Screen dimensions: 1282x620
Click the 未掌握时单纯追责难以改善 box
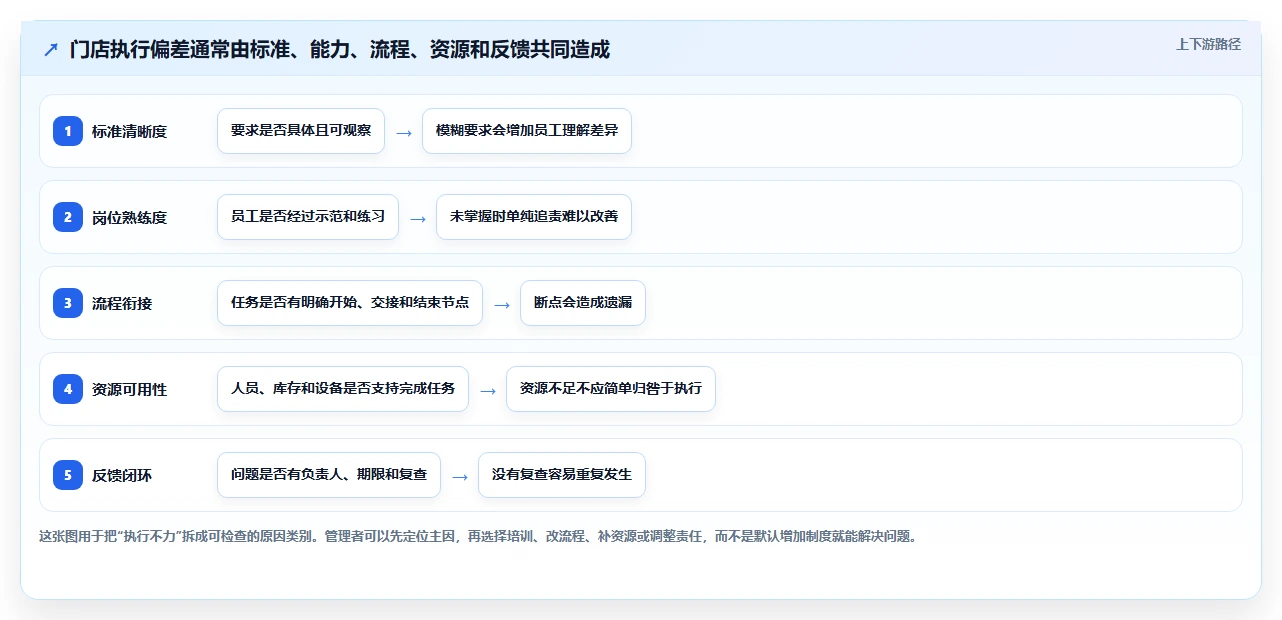pyautogui.click(x=534, y=217)
